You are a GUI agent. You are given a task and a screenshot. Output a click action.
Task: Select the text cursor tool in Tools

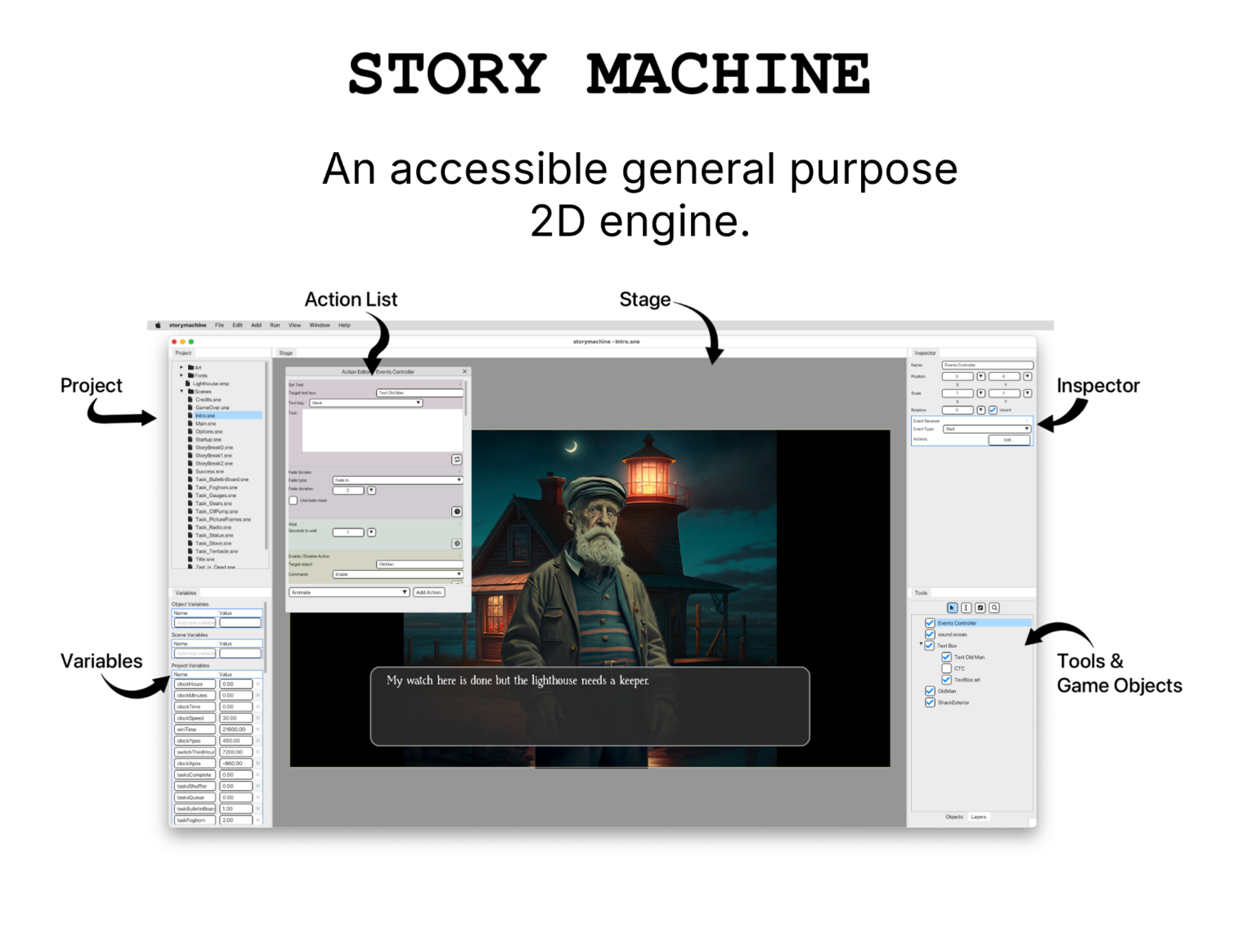(x=966, y=608)
